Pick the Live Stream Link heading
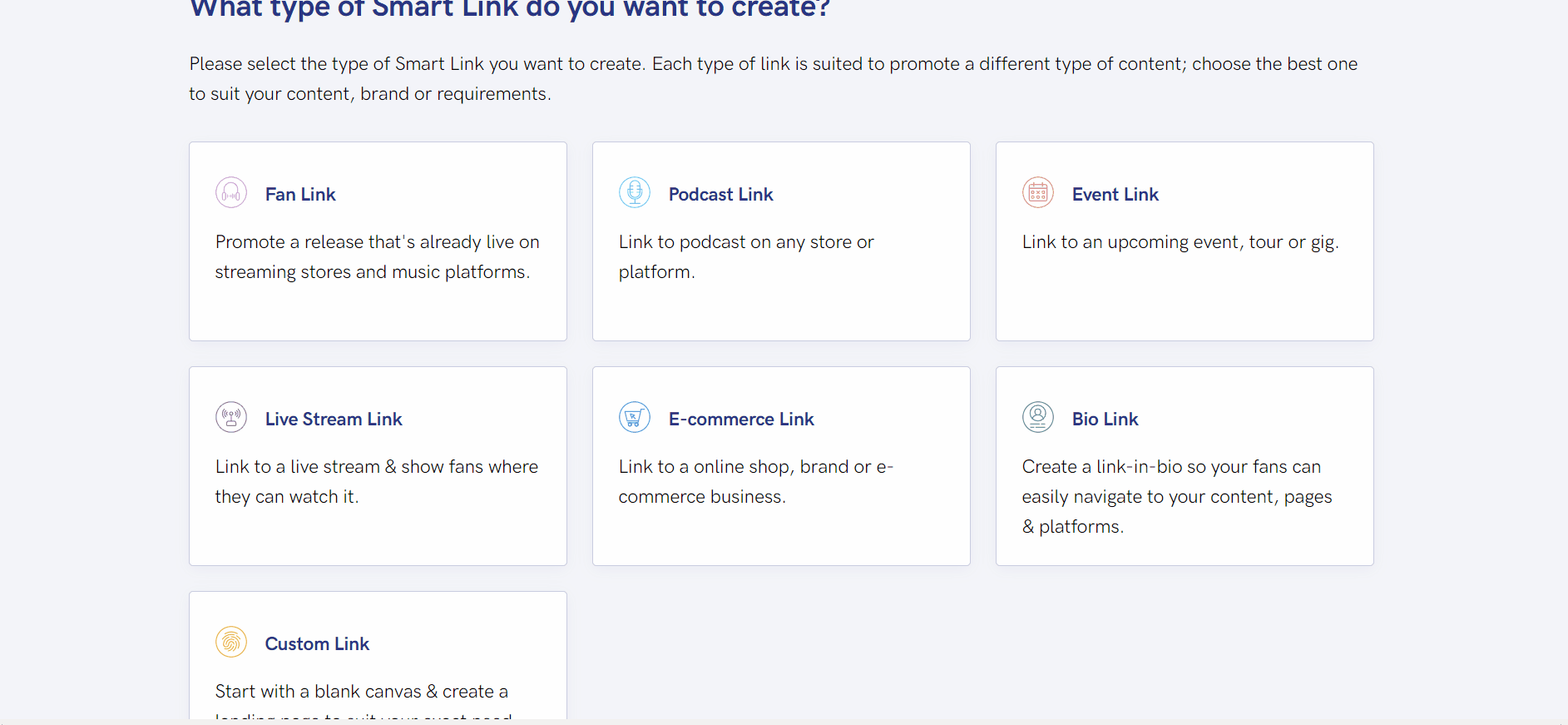Viewport: 1568px width, 725px height. (334, 419)
